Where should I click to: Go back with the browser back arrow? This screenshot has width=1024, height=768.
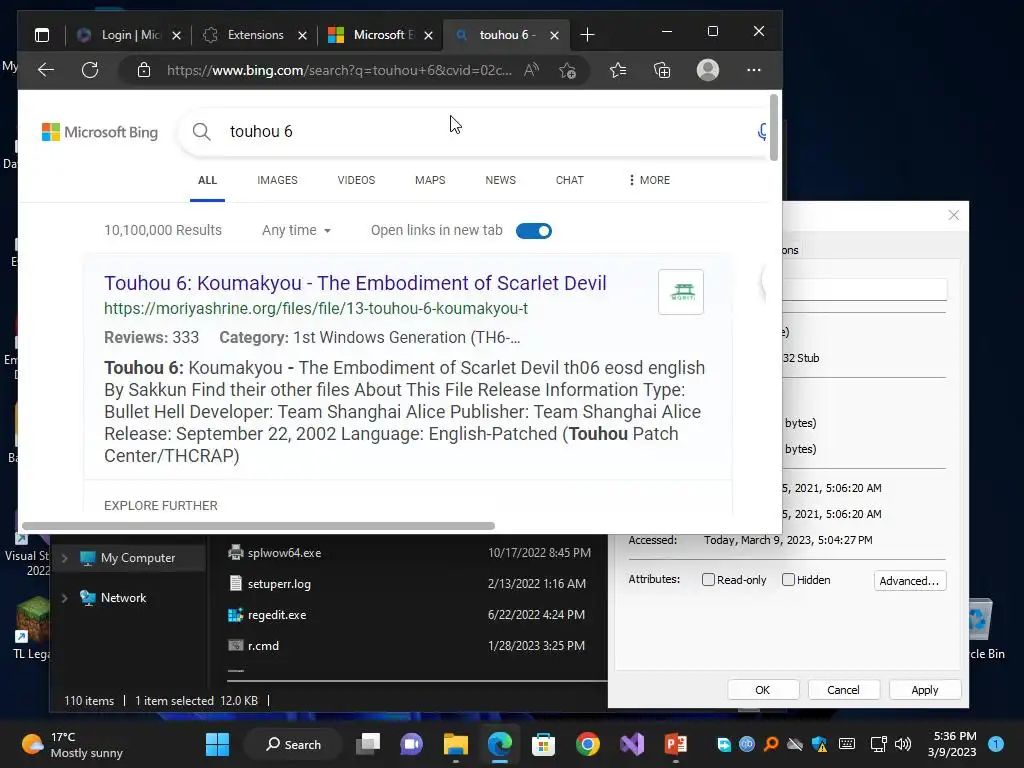46,70
